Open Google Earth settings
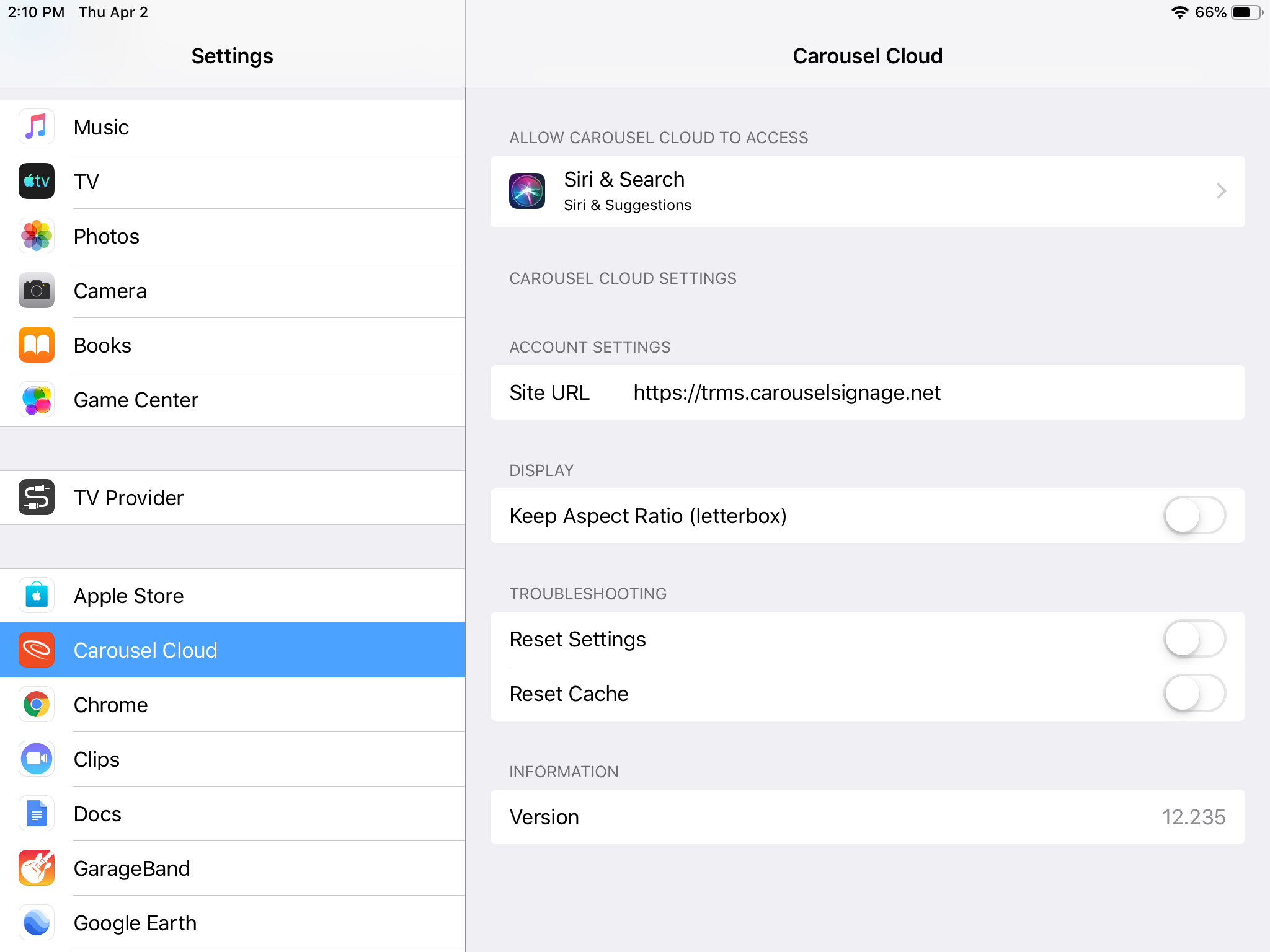Image resolution: width=1270 pixels, height=952 pixels. click(x=233, y=923)
